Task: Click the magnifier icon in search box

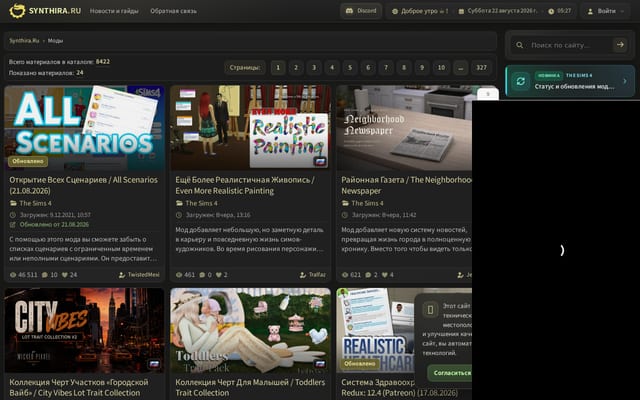Action: pos(519,45)
